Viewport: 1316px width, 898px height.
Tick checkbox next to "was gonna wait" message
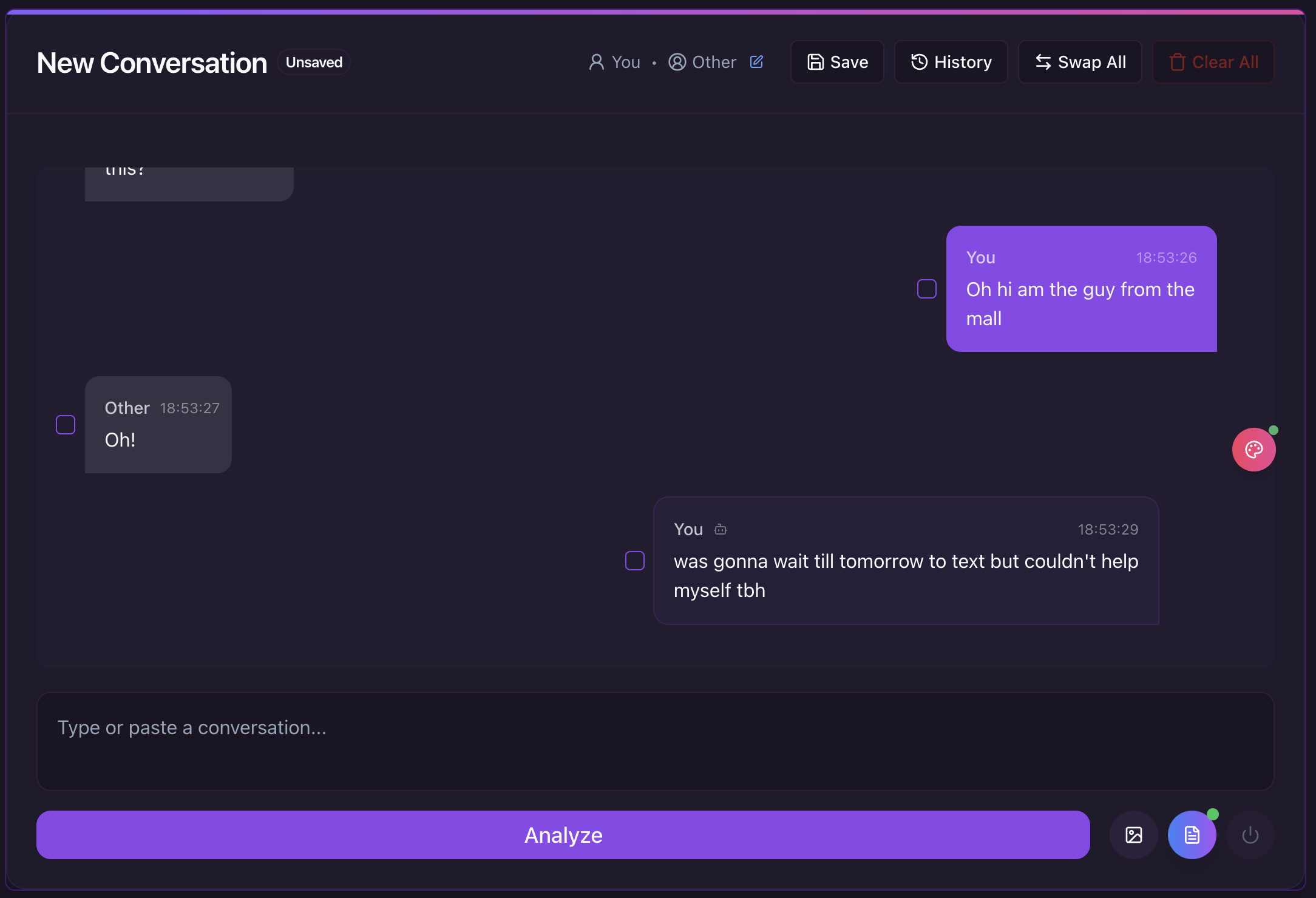coord(635,561)
